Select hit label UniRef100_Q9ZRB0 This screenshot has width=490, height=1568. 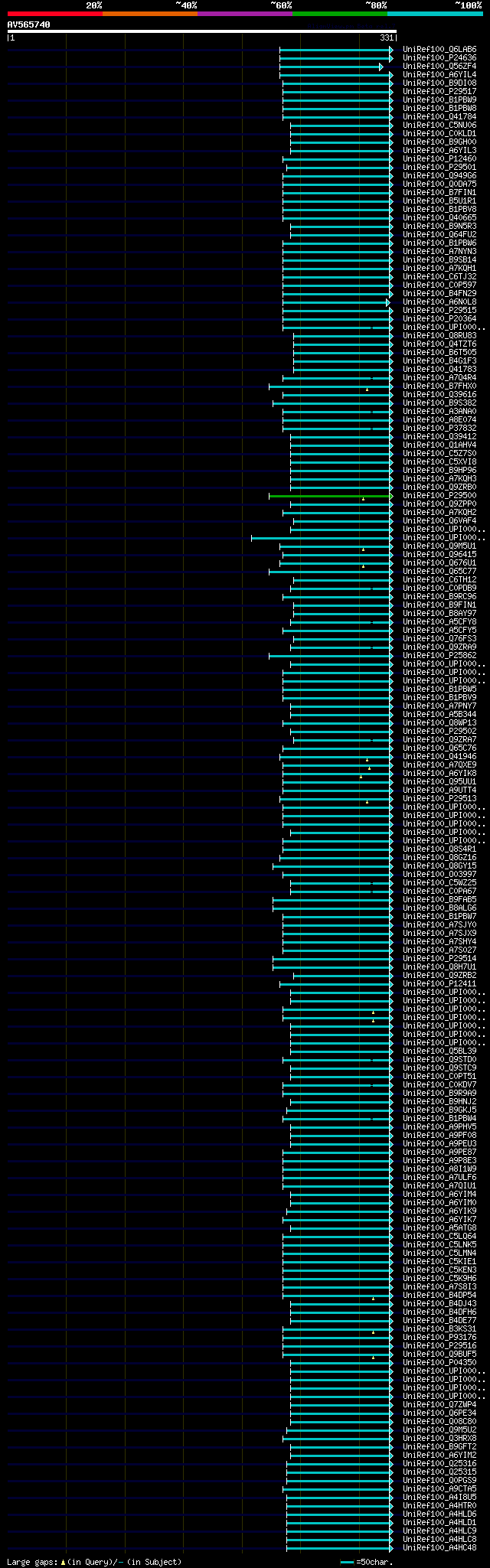coord(439,487)
